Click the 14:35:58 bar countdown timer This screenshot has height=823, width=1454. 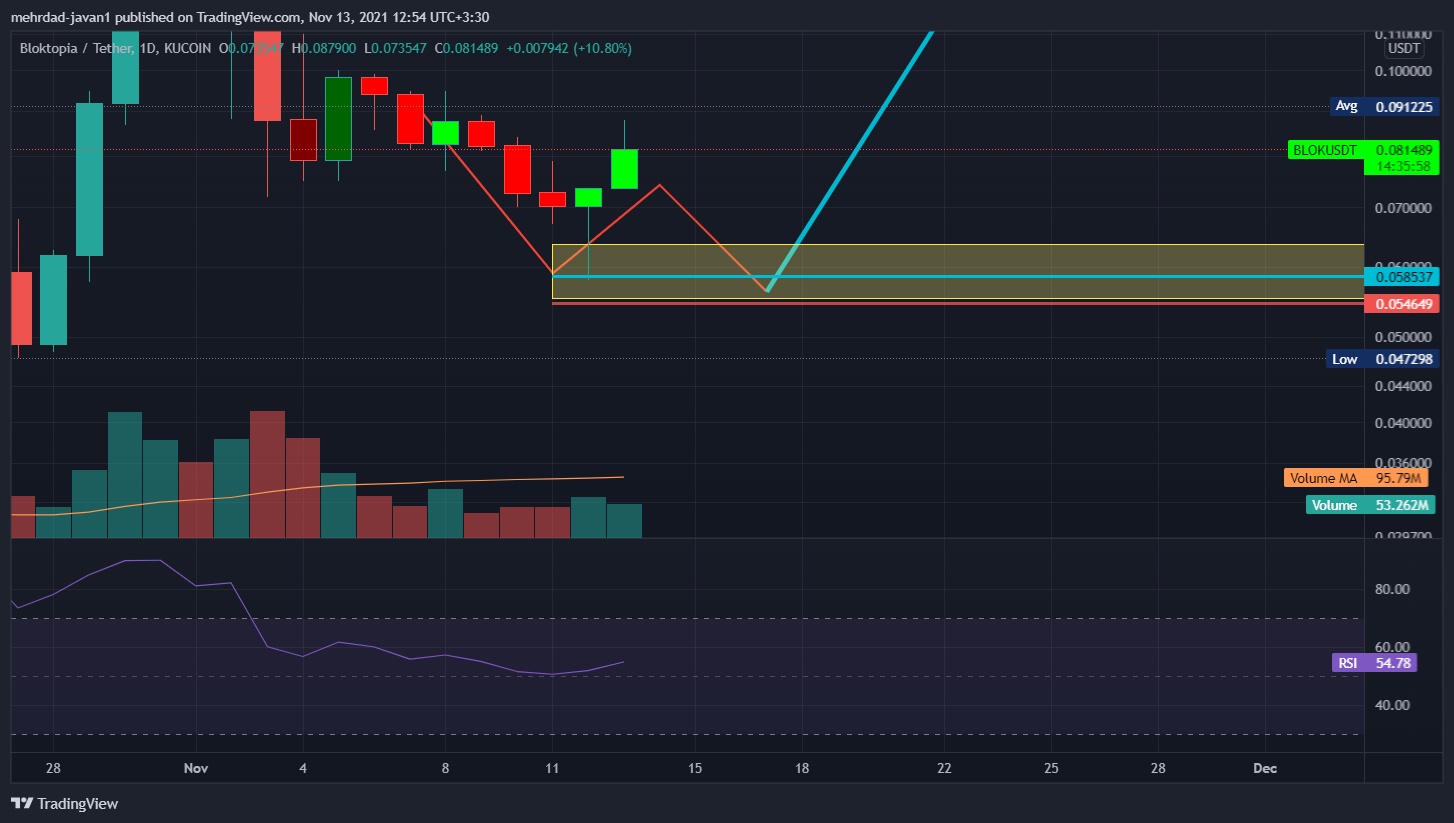click(1401, 167)
